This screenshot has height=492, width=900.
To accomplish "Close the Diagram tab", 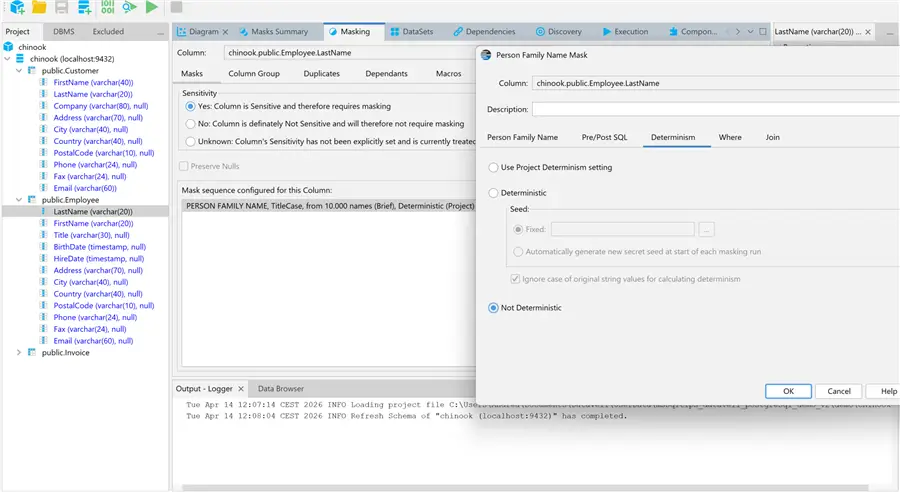I will 226,32.
